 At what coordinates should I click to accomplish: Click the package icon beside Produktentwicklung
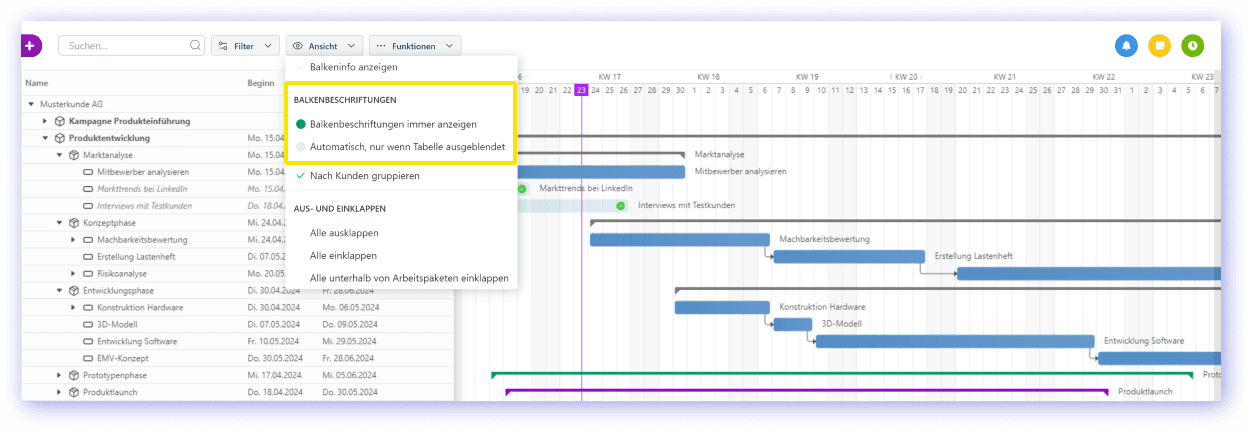coord(60,138)
